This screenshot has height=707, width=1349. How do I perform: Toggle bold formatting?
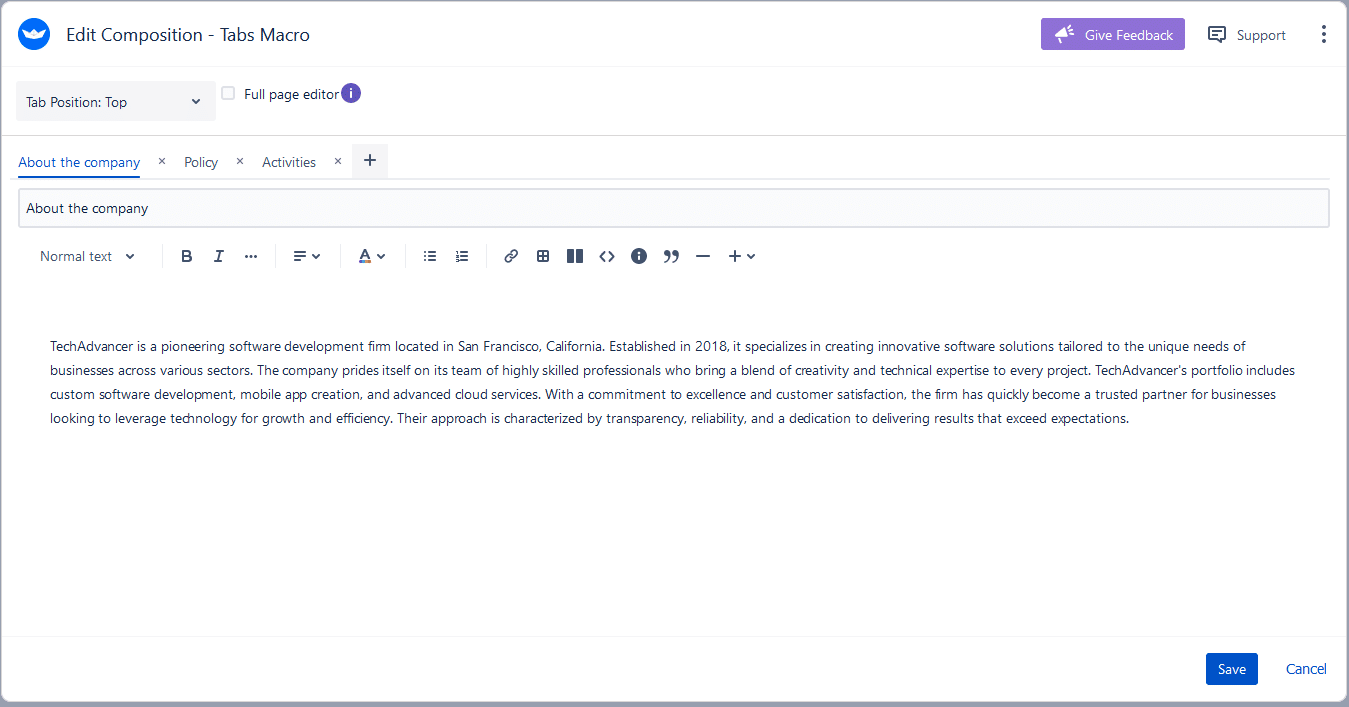186,256
